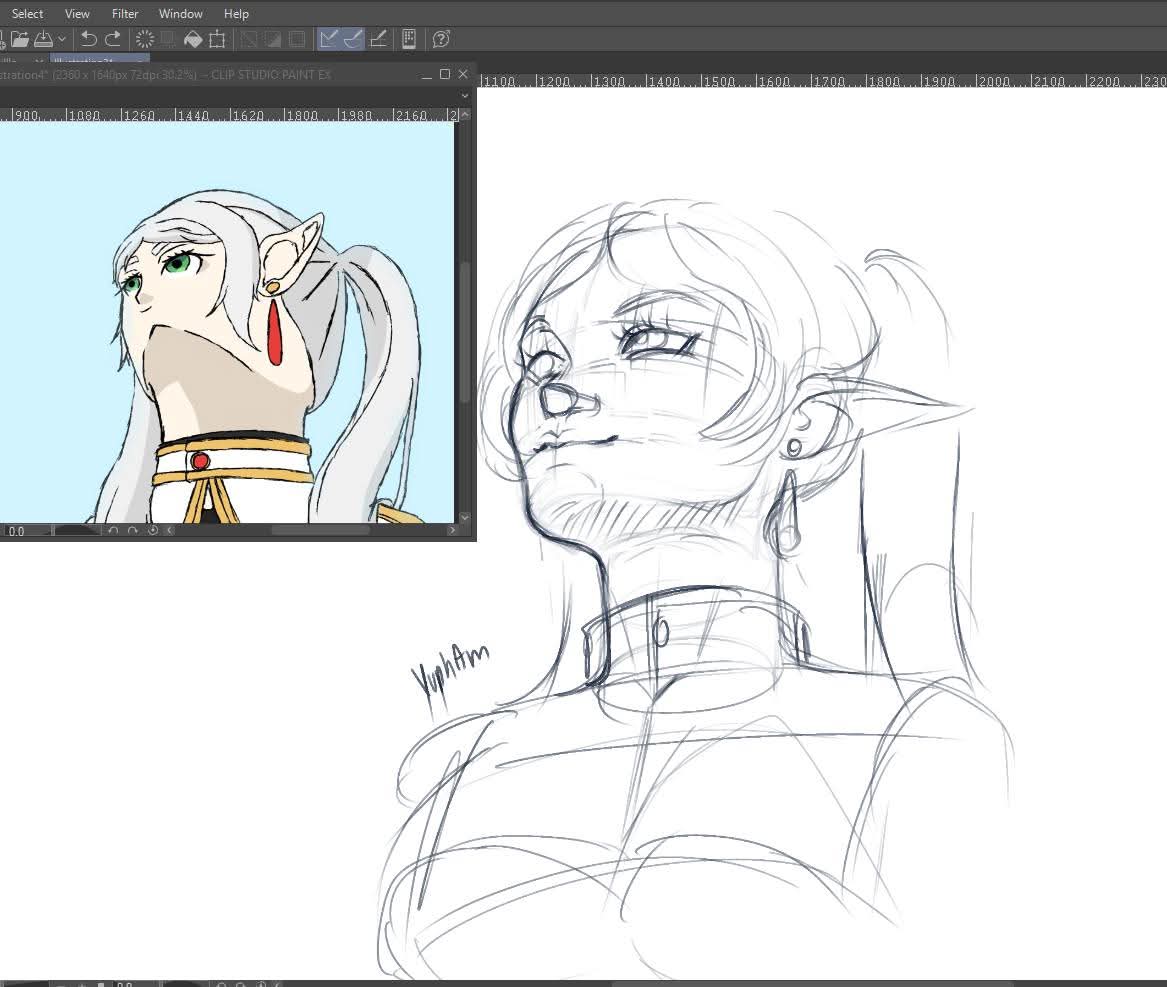The height and width of the screenshot is (987, 1167).
Task: Open Clip Studio support help icon
Action: (x=441, y=39)
